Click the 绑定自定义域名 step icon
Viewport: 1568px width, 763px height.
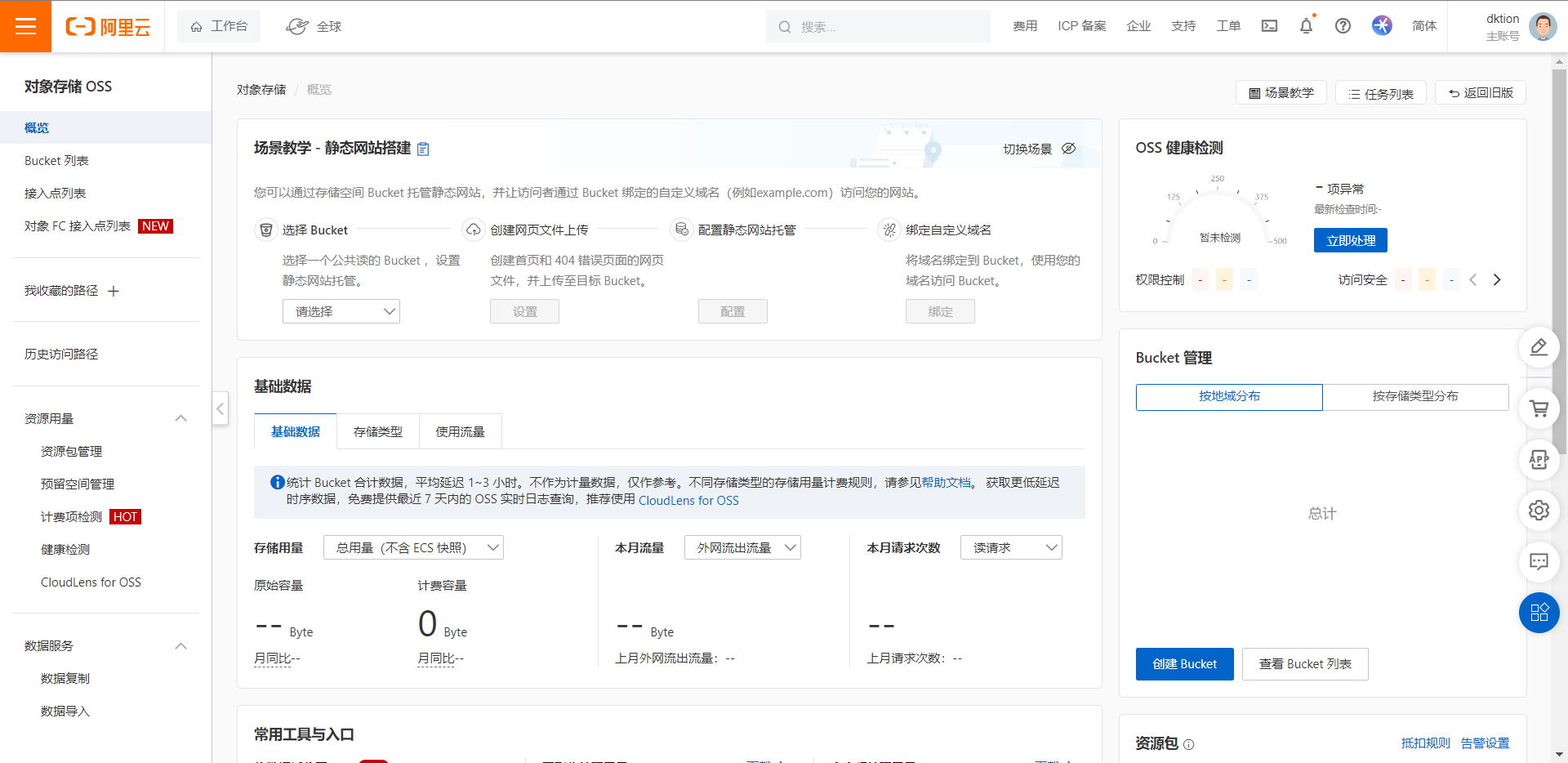(889, 230)
